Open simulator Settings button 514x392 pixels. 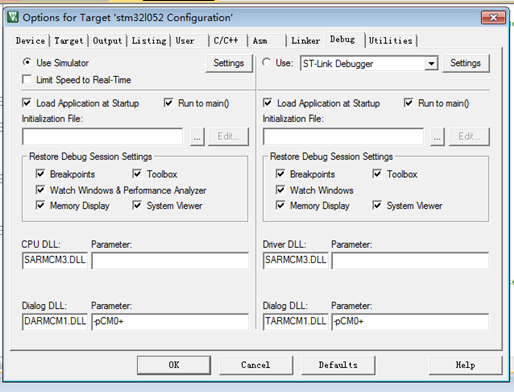pyautogui.click(x=229, y=63)
